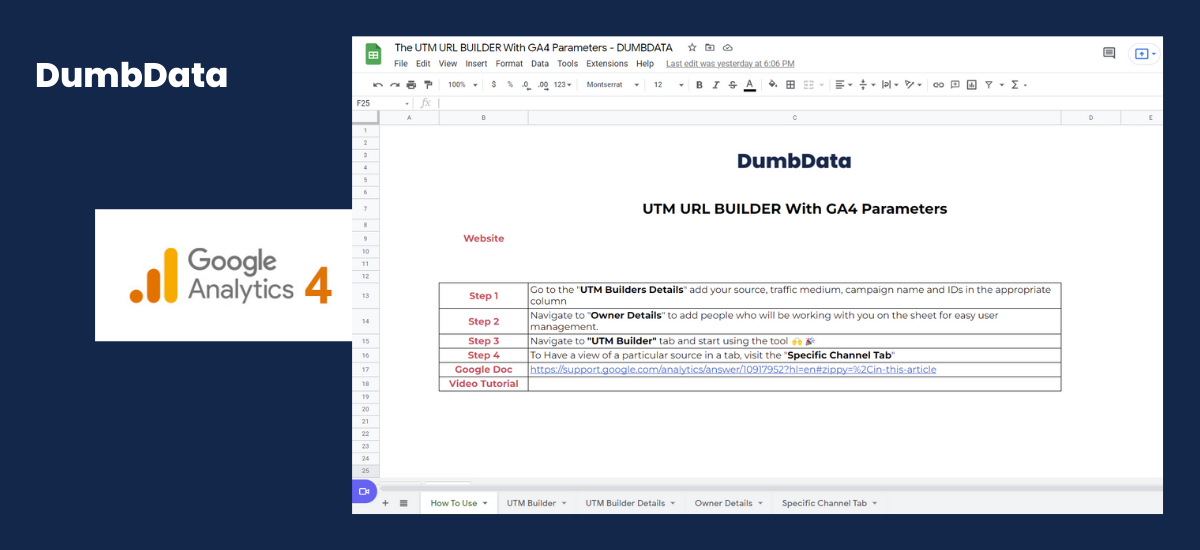This screenshot has width=1200, height=550.
Task: Open the Format menu
Action: (x=509, y=63)
